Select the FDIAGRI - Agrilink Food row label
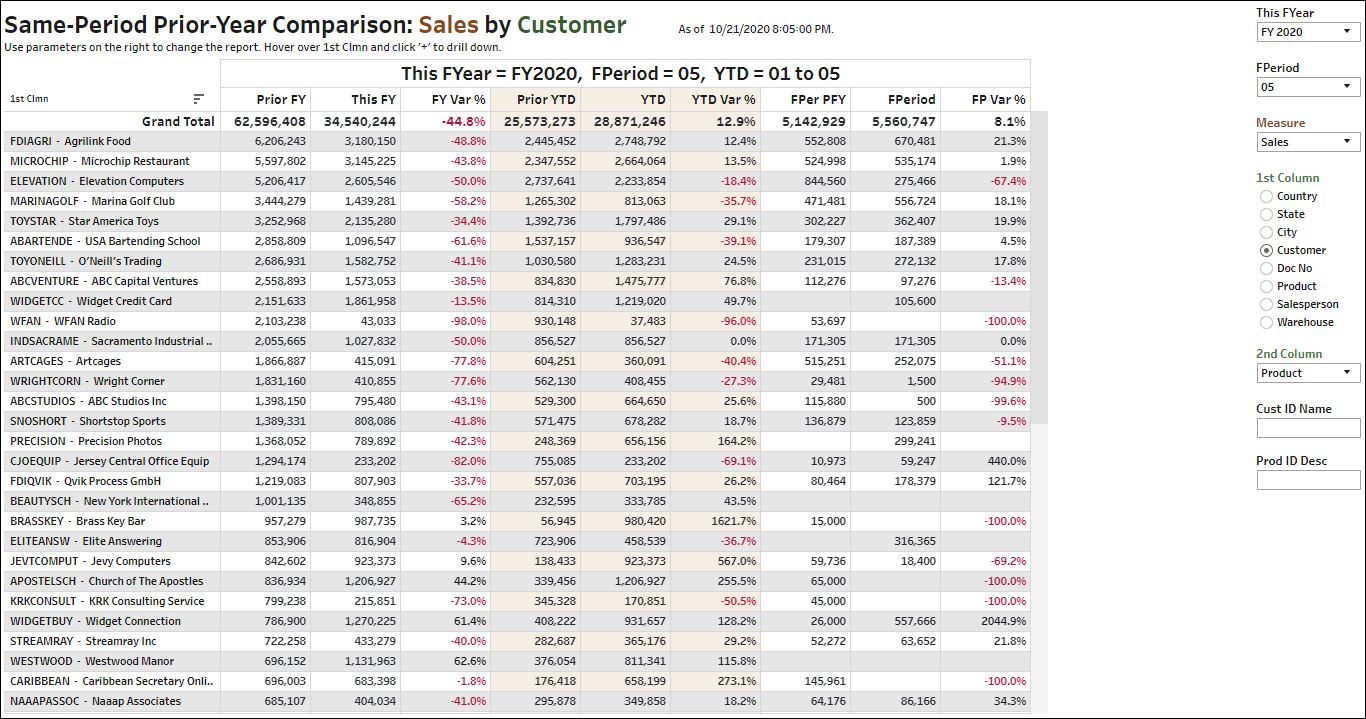This screenshot has width=1366, height=719. click(70, 141)
